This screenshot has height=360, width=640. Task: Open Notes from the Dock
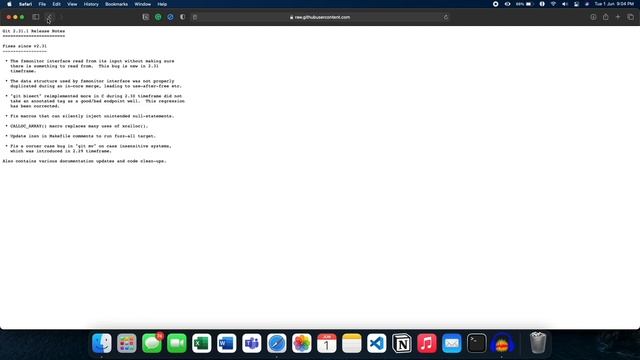coord(351,343)
